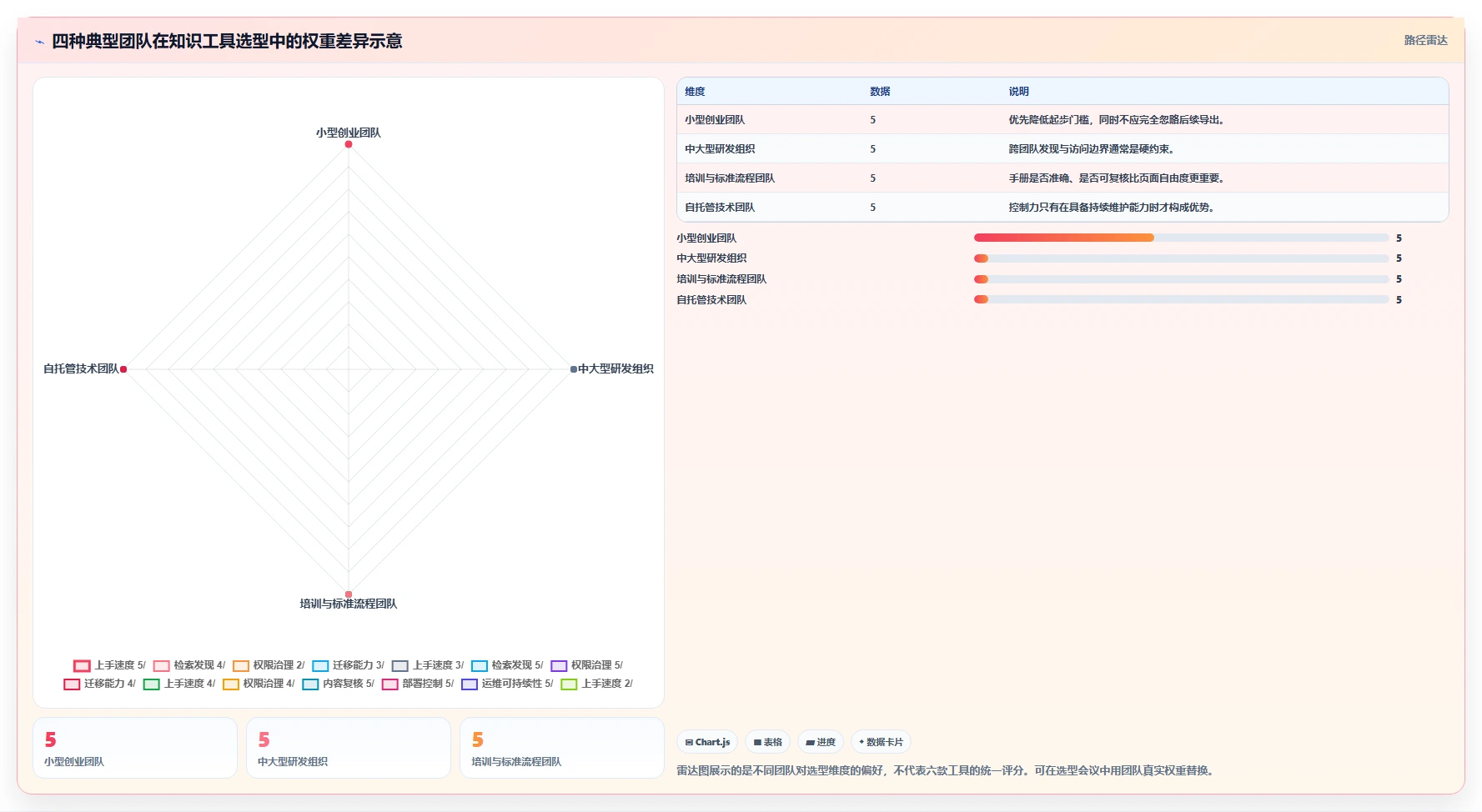Image resolution: width=1482 pixels, height=812 pixels.
Task: Click the title 四种典型团队在知识工具选型中的权重差异示意
Action: coord(227,41)
